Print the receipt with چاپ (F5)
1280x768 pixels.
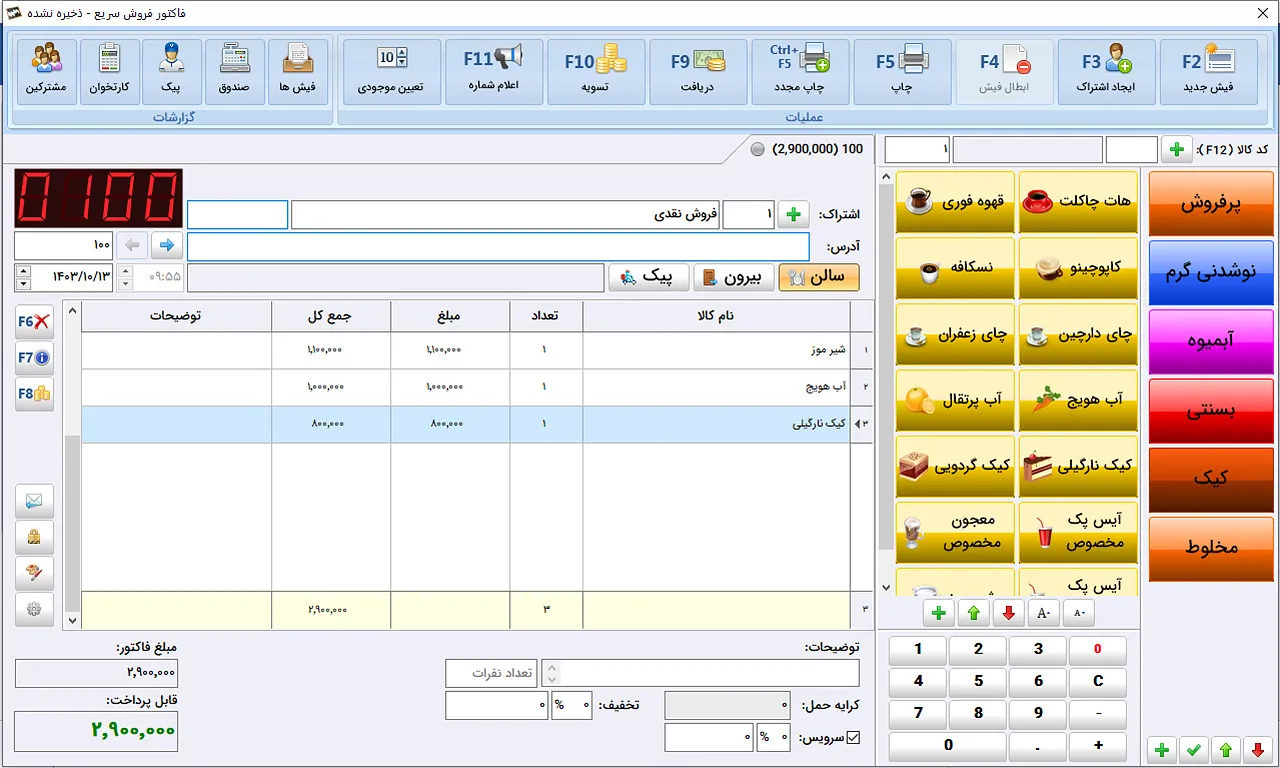click(x=902, y=72)
